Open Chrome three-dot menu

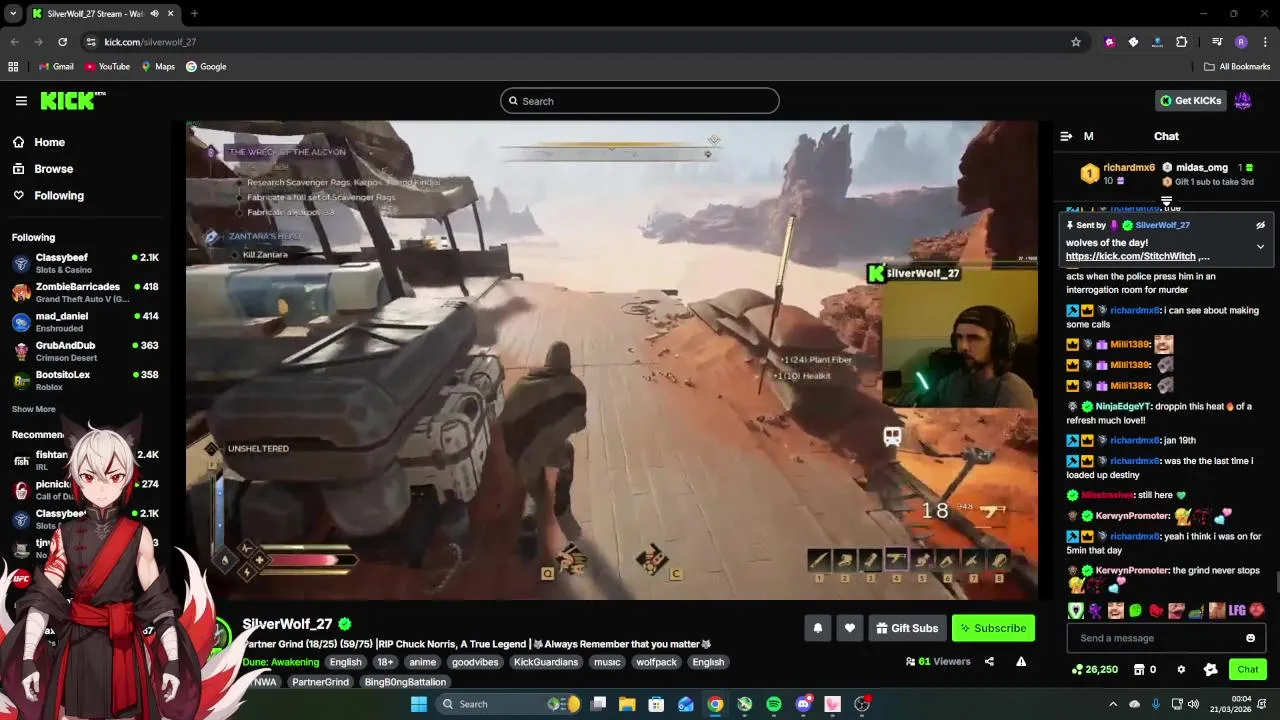1265,42
